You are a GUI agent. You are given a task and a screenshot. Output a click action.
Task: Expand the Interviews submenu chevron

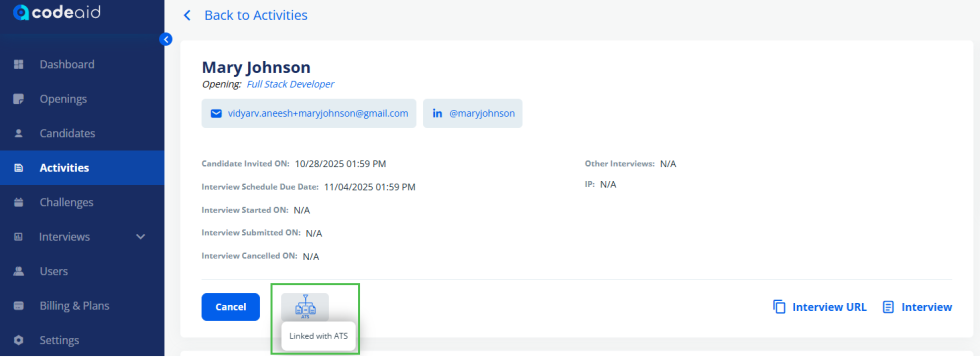coord(141,237)
